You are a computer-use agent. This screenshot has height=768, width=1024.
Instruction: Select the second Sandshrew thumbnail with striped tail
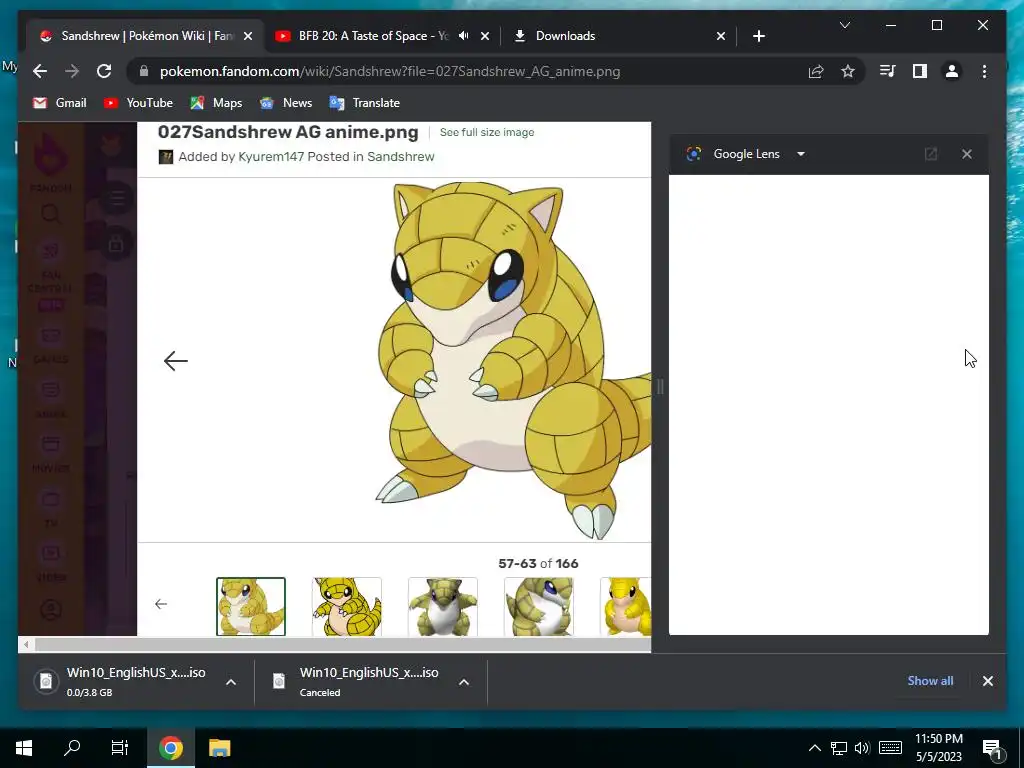click(x=347, y=606)
